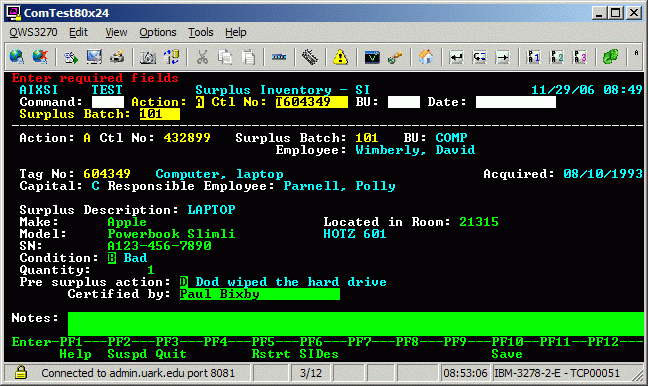
Task: Click the green leaves toolbar icon
Action: coord(610,57)
